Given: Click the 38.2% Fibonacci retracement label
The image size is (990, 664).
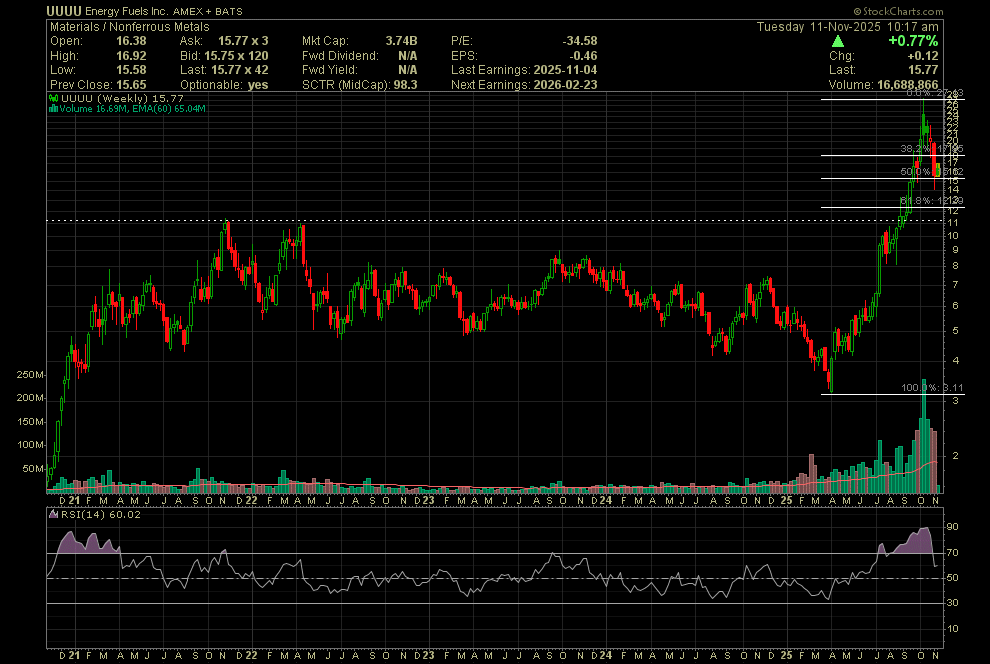Looking at the screenshot, I should coord(931,148).
